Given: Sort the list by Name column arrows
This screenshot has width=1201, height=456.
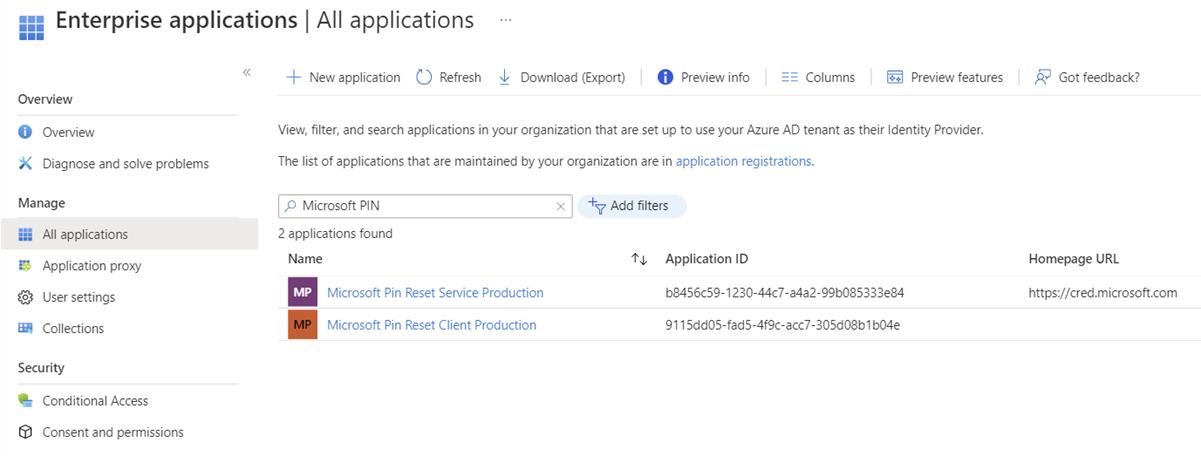Looking at the screenshot, I should 639,259.
